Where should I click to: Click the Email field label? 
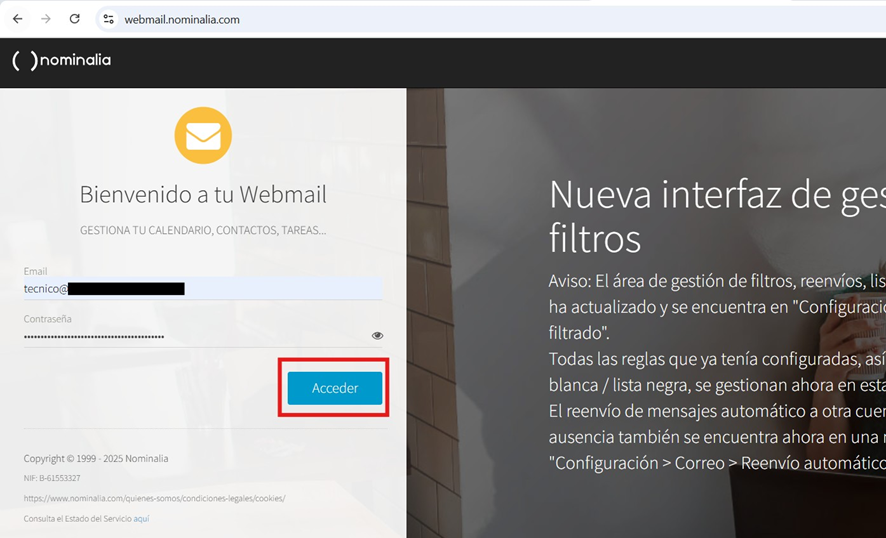click(x=36, y=271)
